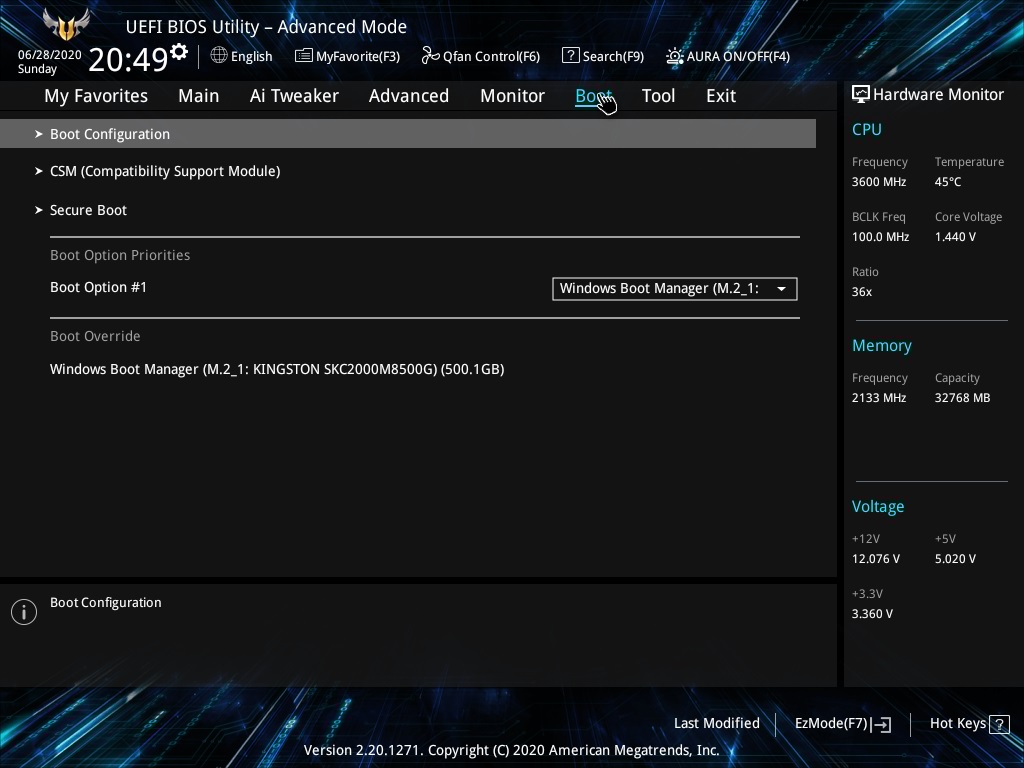
Task: Select the Exit tab
Action: (720, 96)
